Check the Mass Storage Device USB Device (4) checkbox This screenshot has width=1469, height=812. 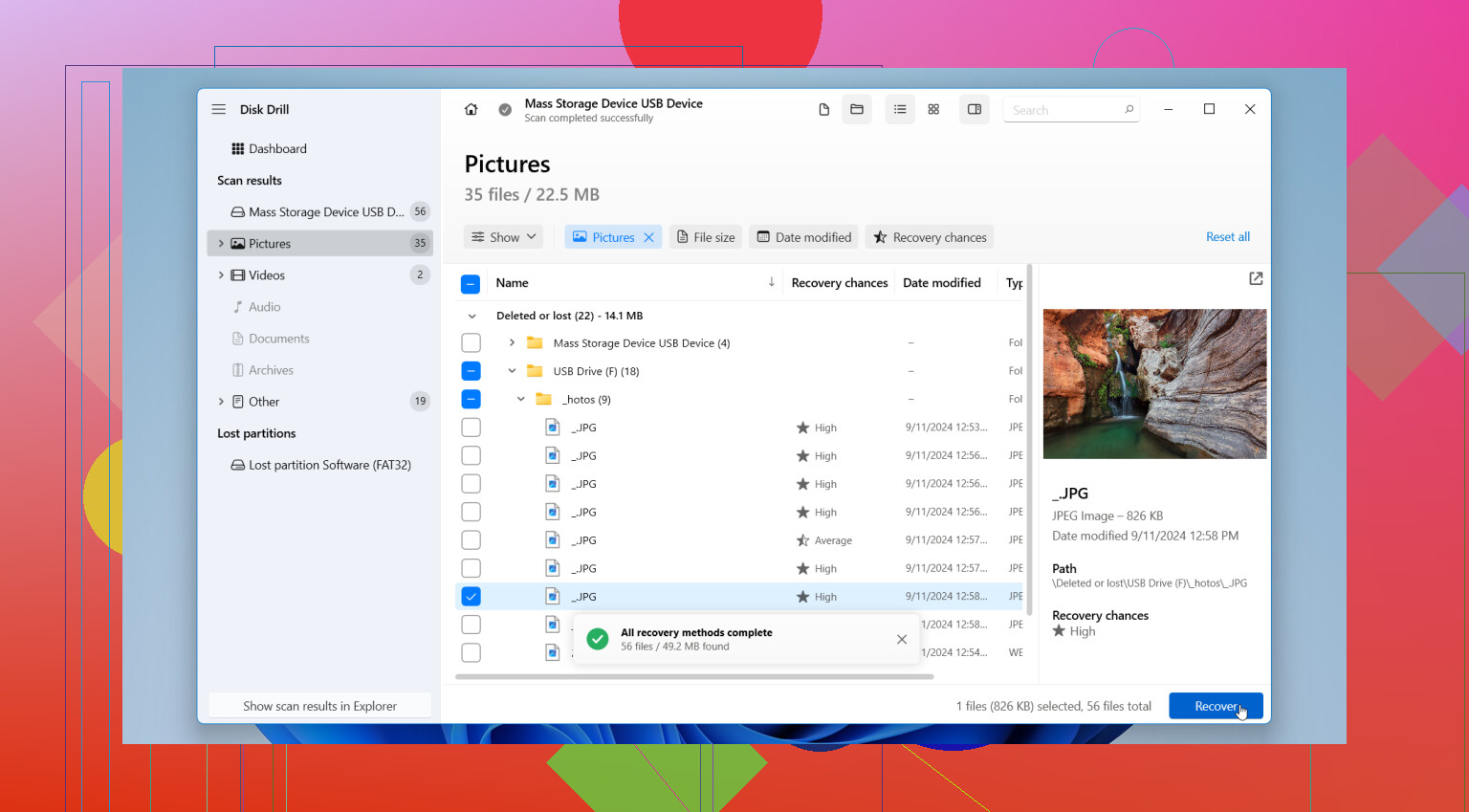471,342
